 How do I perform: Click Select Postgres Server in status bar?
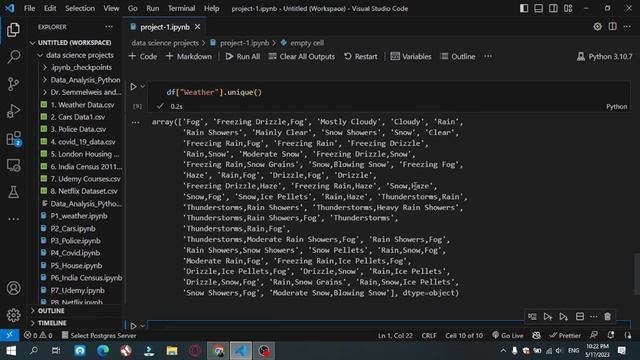pos(99,336)
